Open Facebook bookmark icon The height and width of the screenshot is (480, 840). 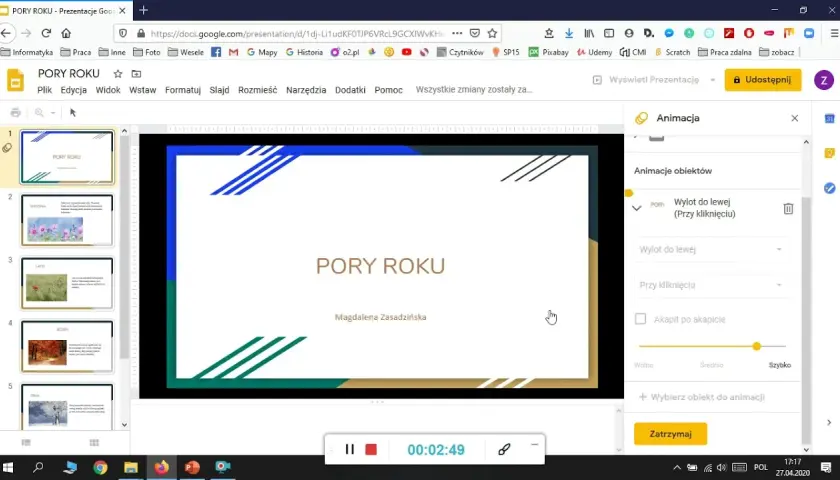point(216,52)
